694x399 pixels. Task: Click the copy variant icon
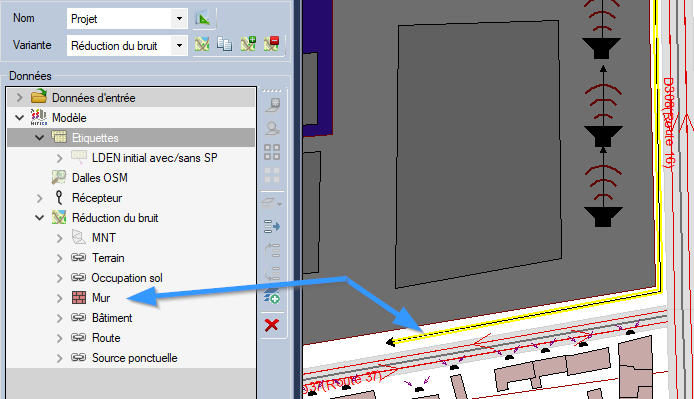click(x=224, y=44)
